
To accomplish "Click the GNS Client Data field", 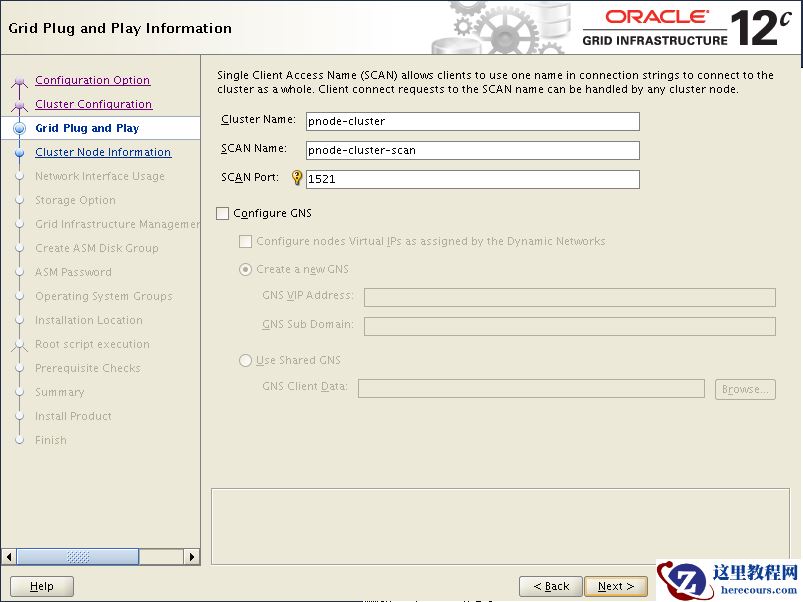I will coord(532,389).
